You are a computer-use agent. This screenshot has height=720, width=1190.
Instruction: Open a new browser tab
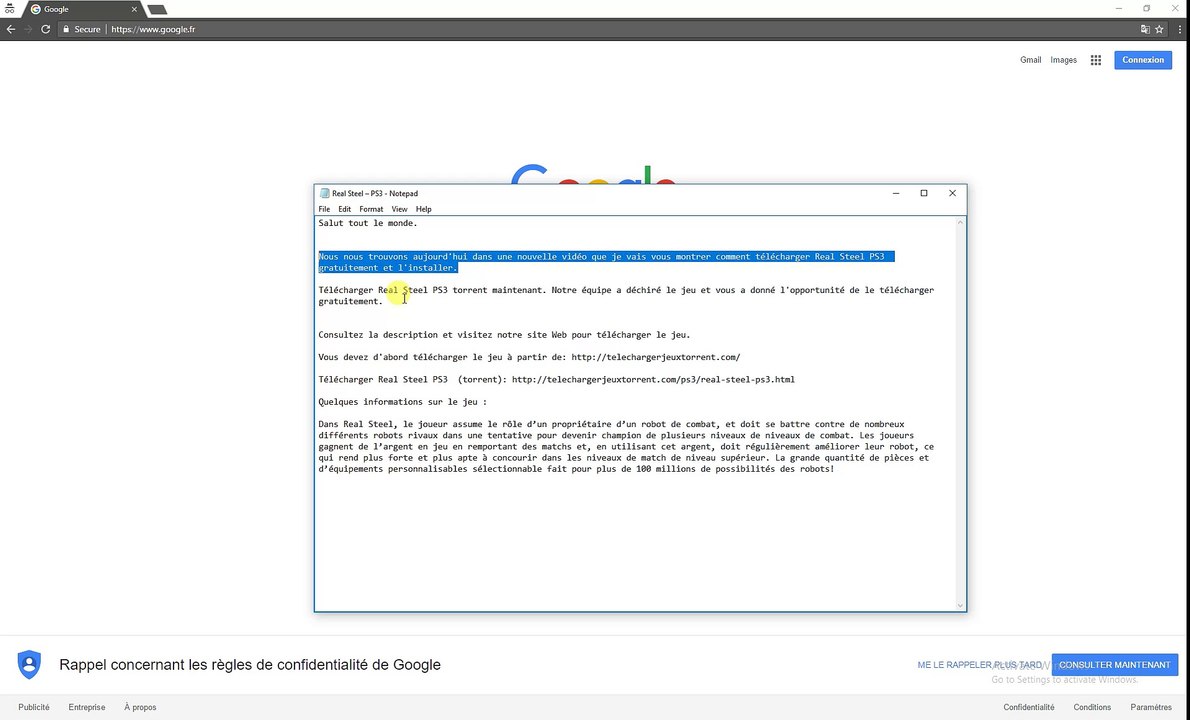click(x=157, y=10)
